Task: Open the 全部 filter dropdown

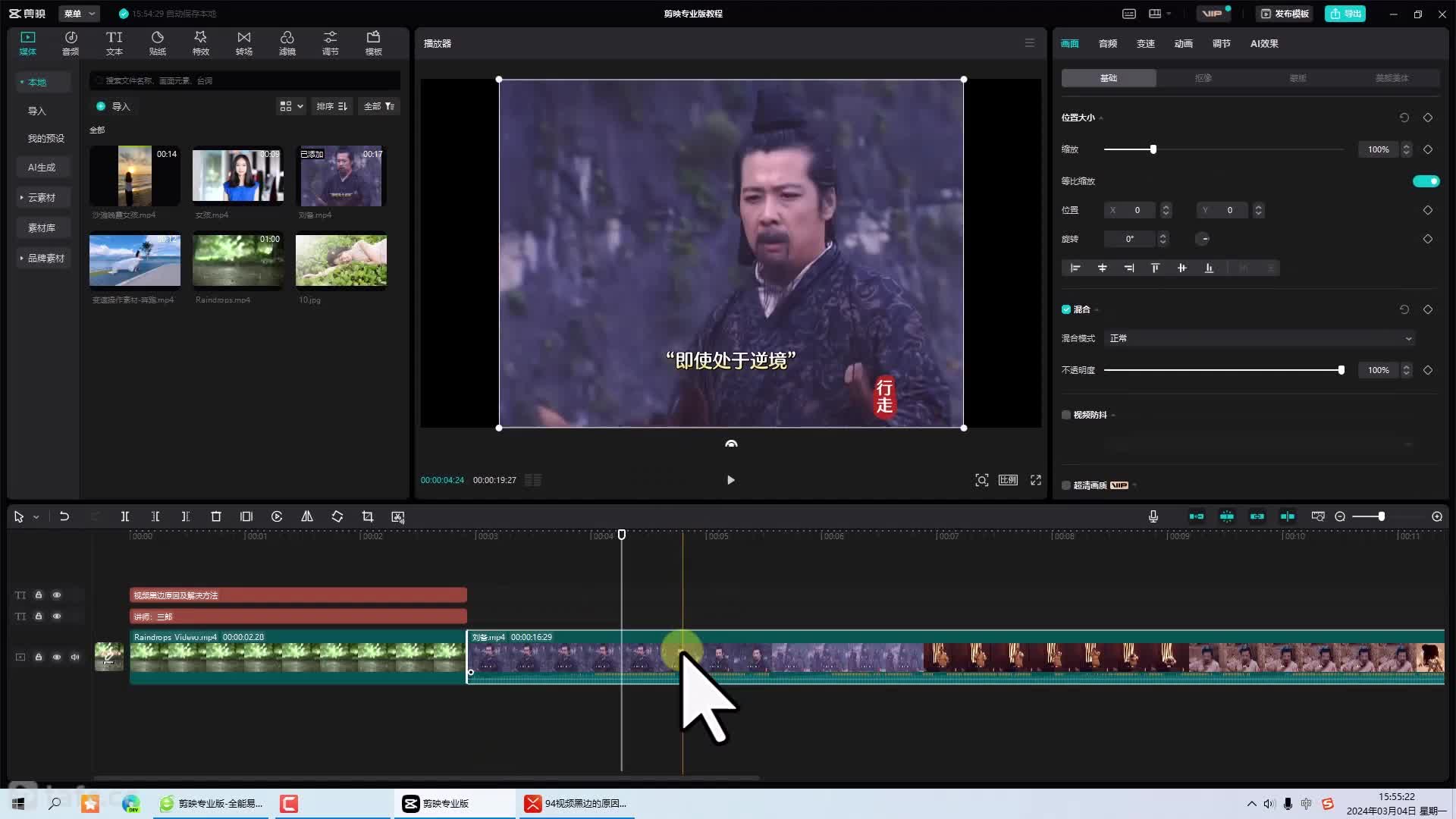Action: 379,106
